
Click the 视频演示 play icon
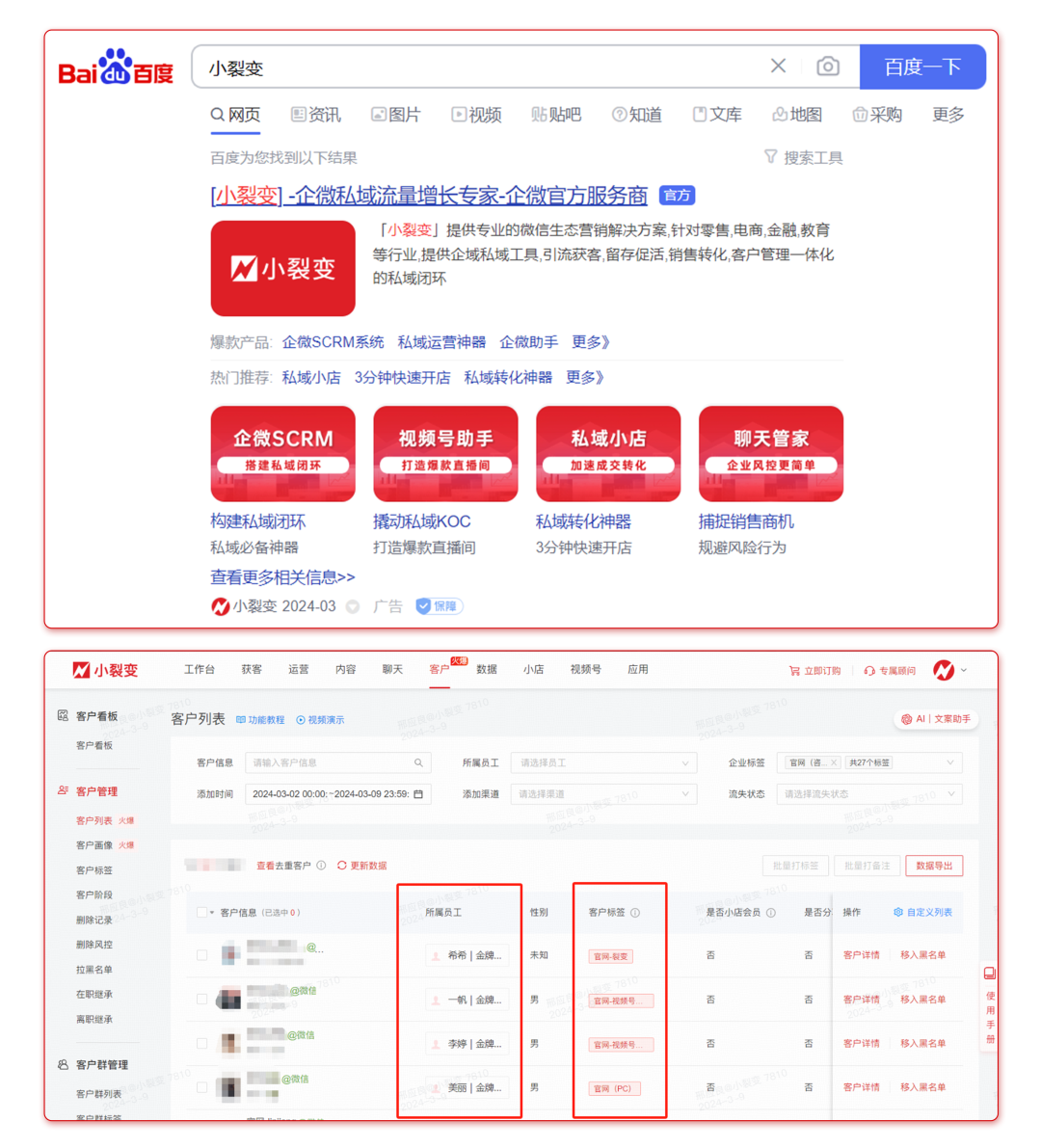[x=301, y=720]
